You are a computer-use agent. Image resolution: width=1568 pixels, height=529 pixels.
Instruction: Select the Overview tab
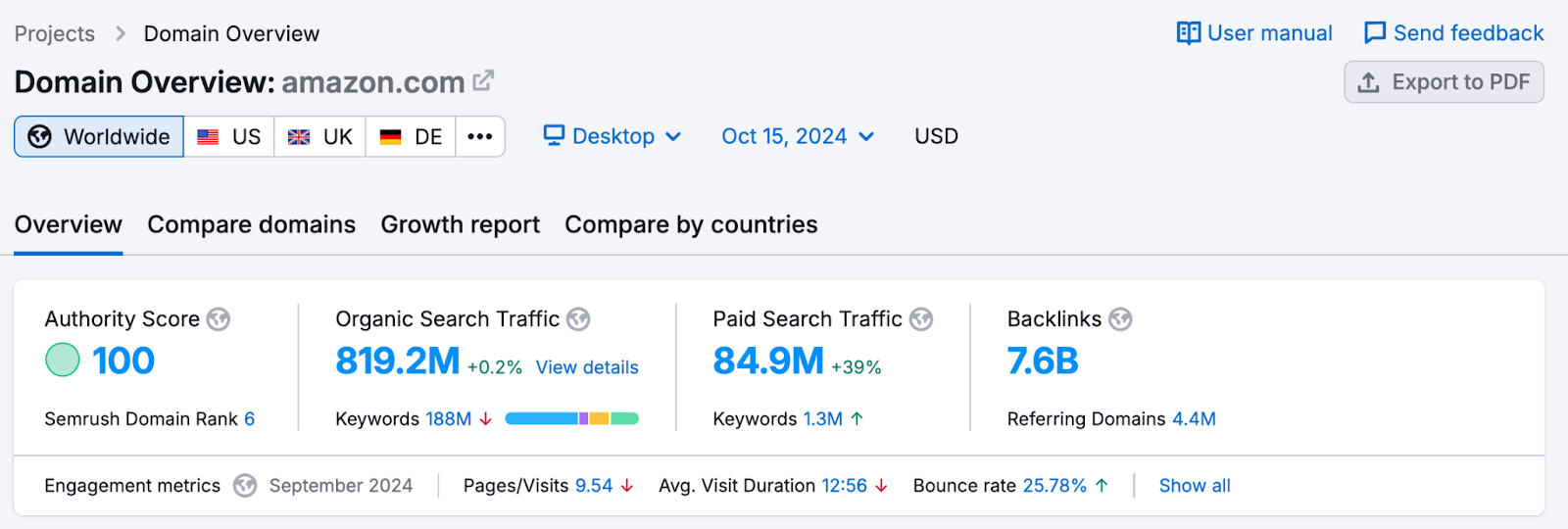click(69, 224)
